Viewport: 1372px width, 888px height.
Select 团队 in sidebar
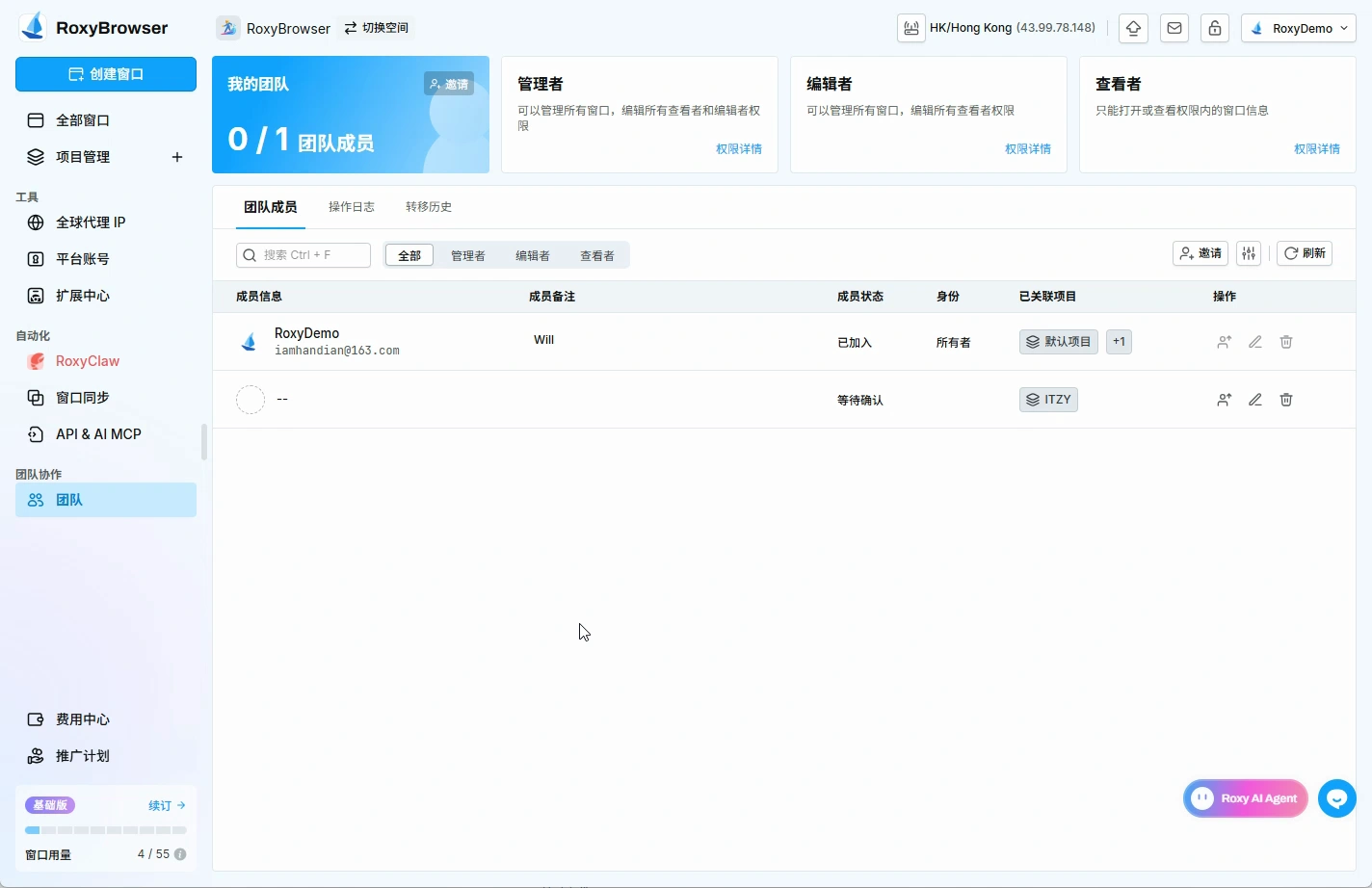(x=106, y=500)
